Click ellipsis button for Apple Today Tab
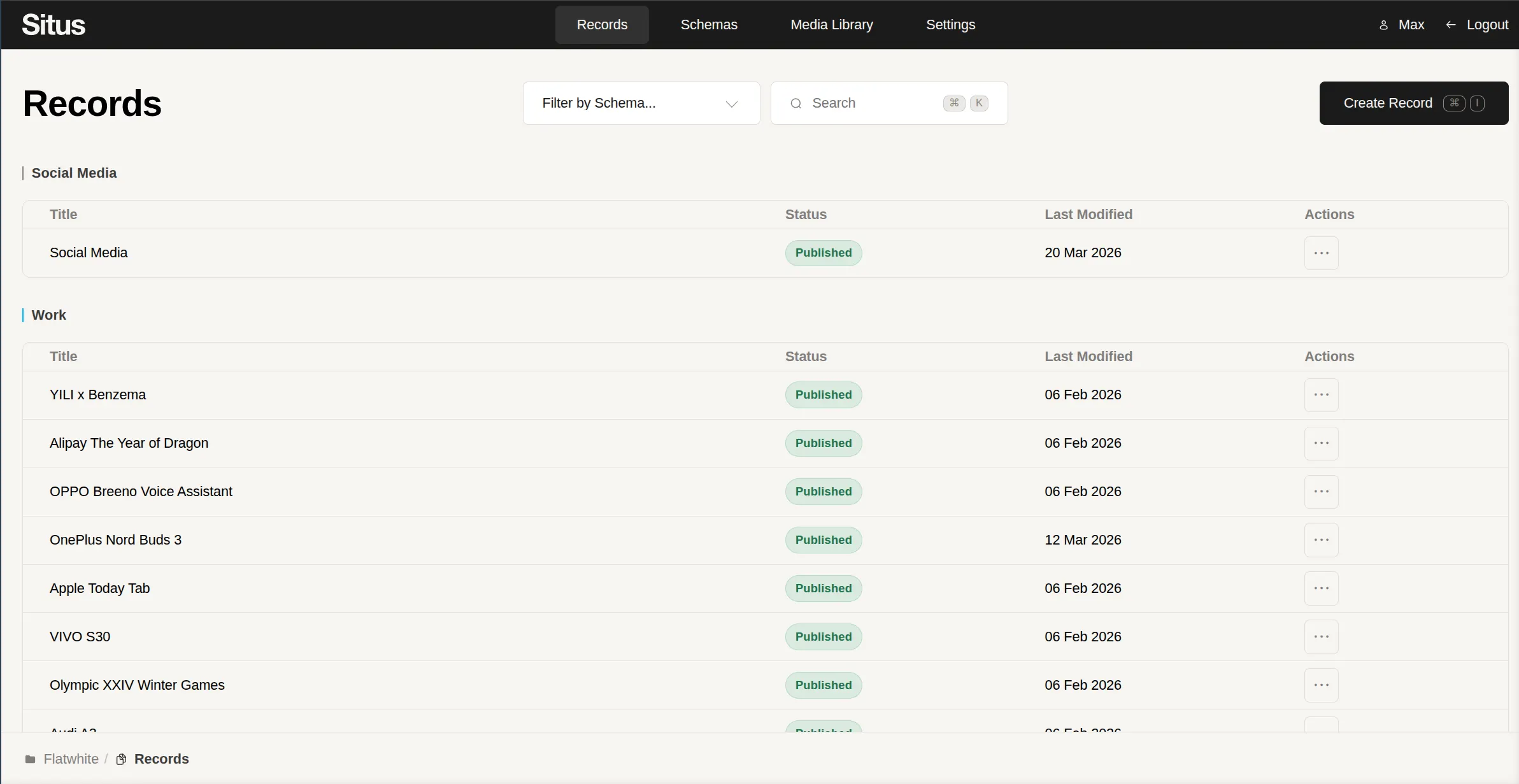Viewport: 1519px width, 784px height. click(x=1321, y=588)
